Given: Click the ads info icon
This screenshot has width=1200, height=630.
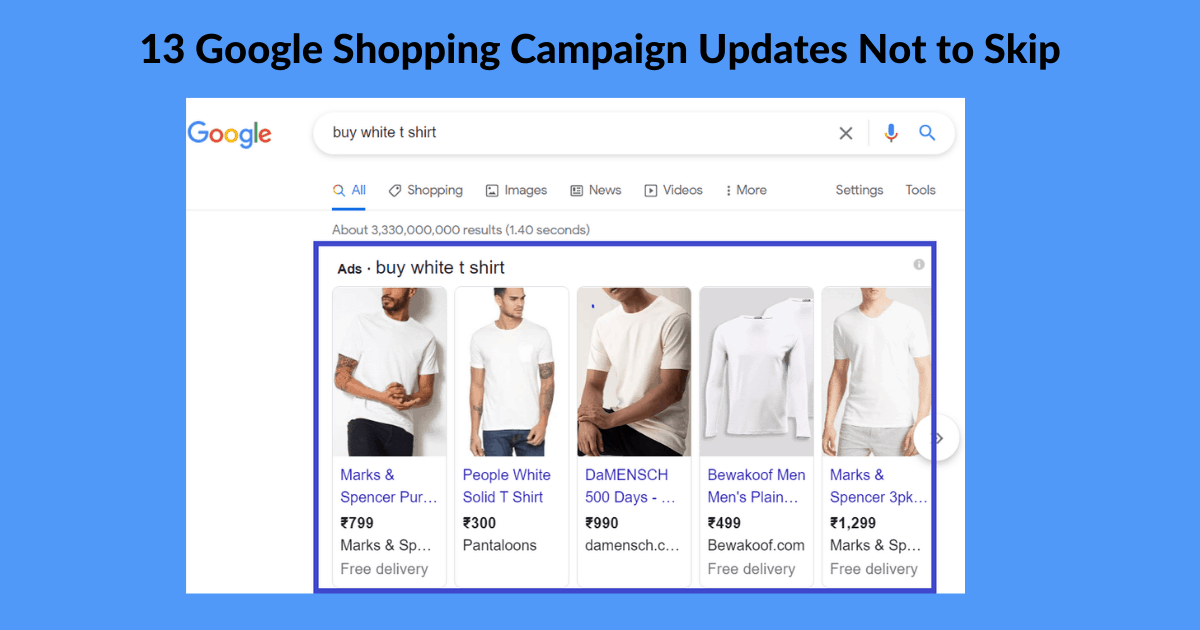Looking at the screenshot, I should click(919, 265).
